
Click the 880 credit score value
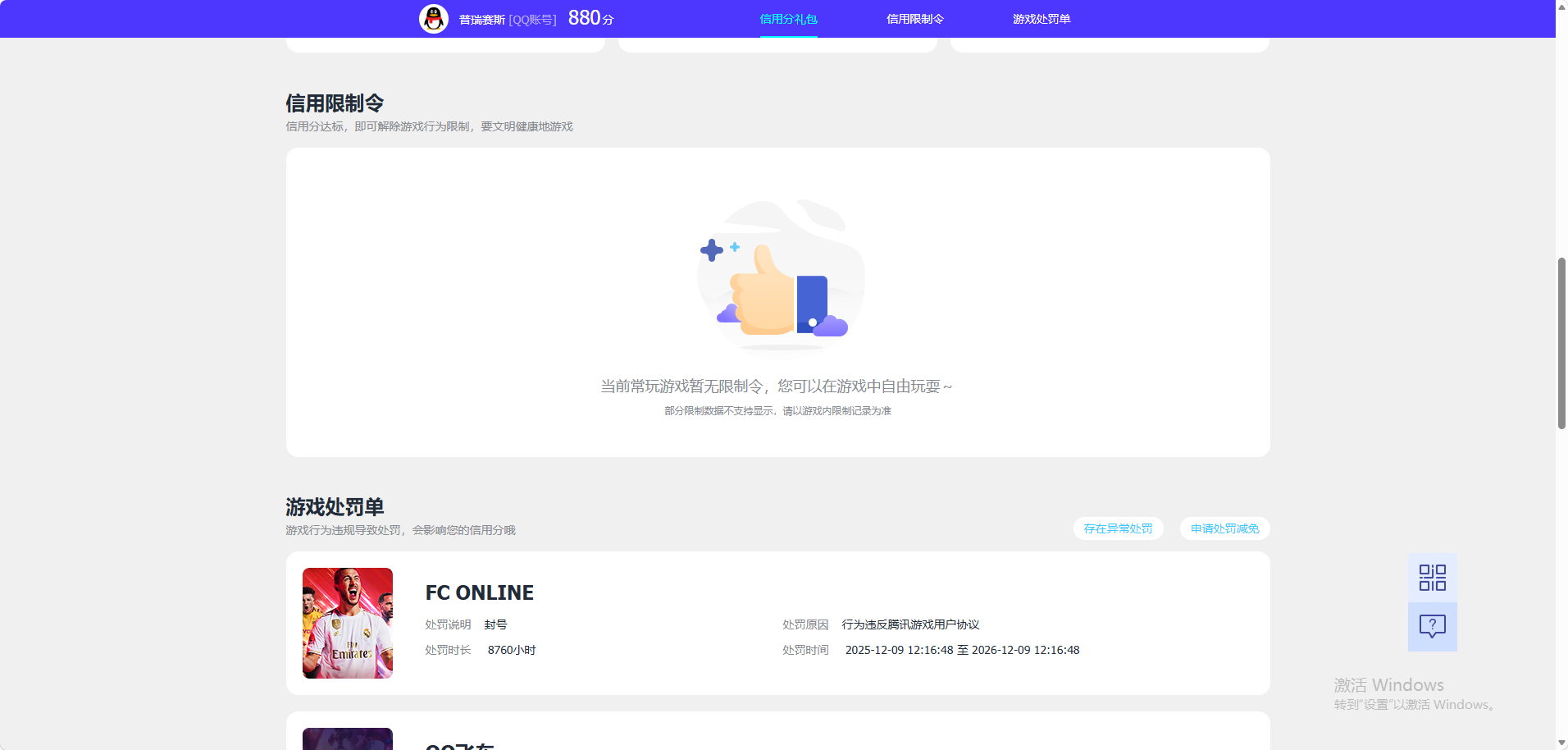585,18
